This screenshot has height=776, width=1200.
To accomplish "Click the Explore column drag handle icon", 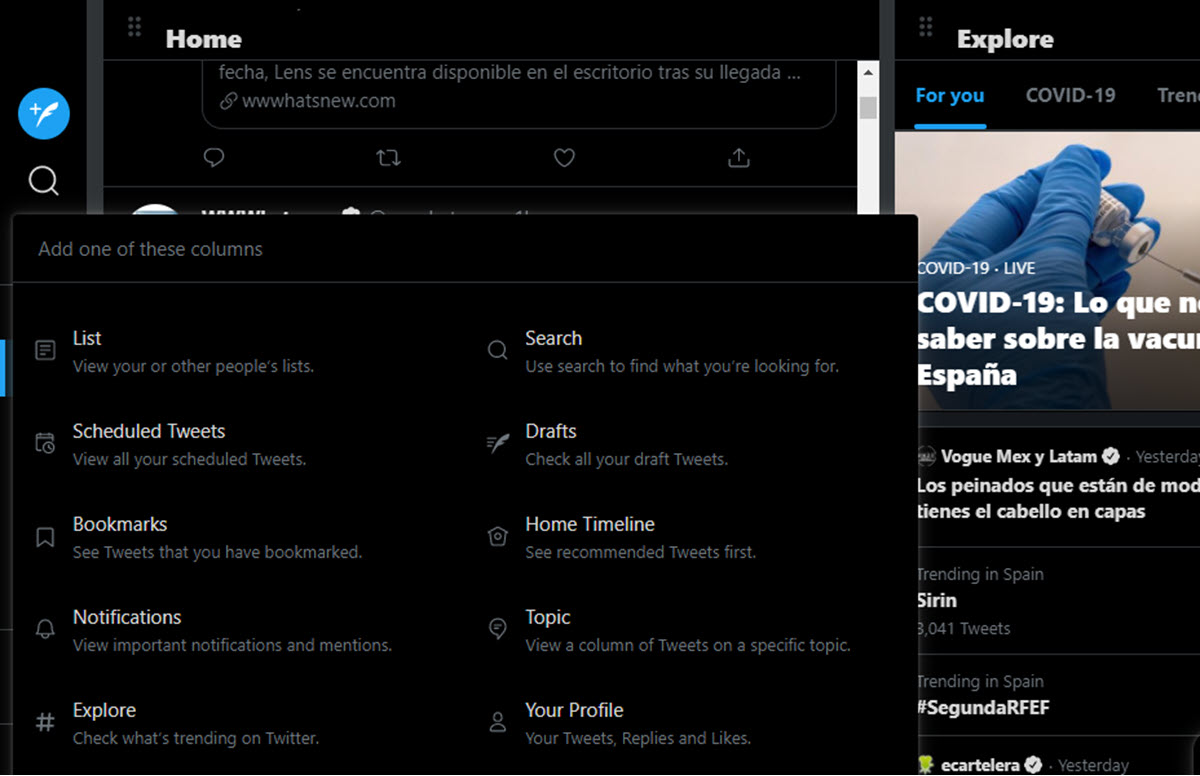I will (x=926, y=27).
